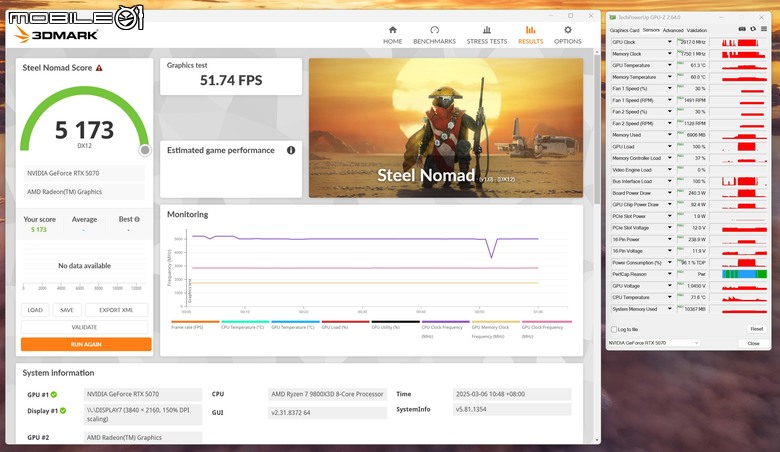780x452 pixels.
Task: Click the purple dip in monitoring graph
Action: tap(491, 250)
